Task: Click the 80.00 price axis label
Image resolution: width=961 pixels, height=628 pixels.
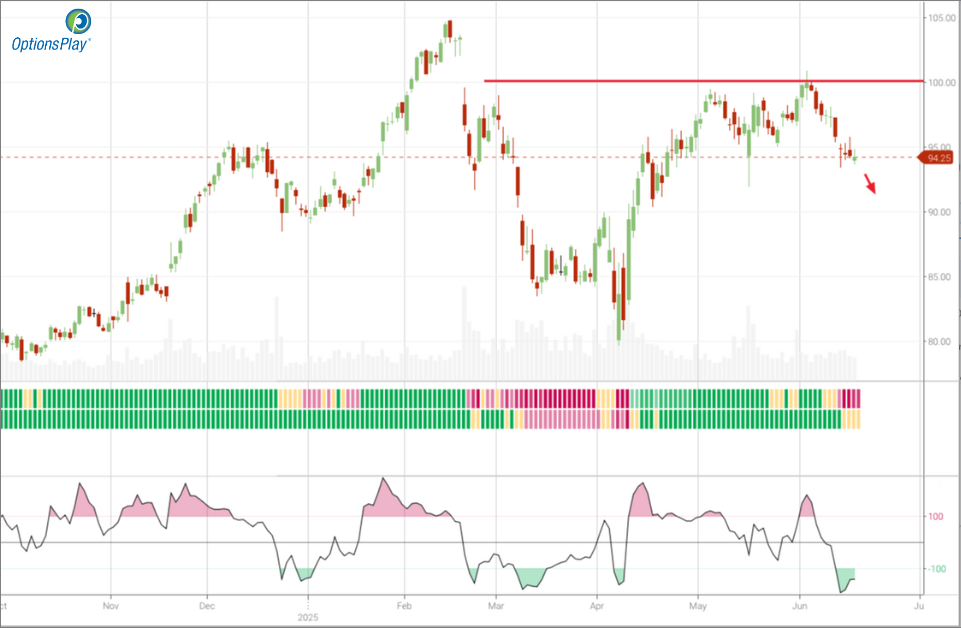Action: pos(941,341)
